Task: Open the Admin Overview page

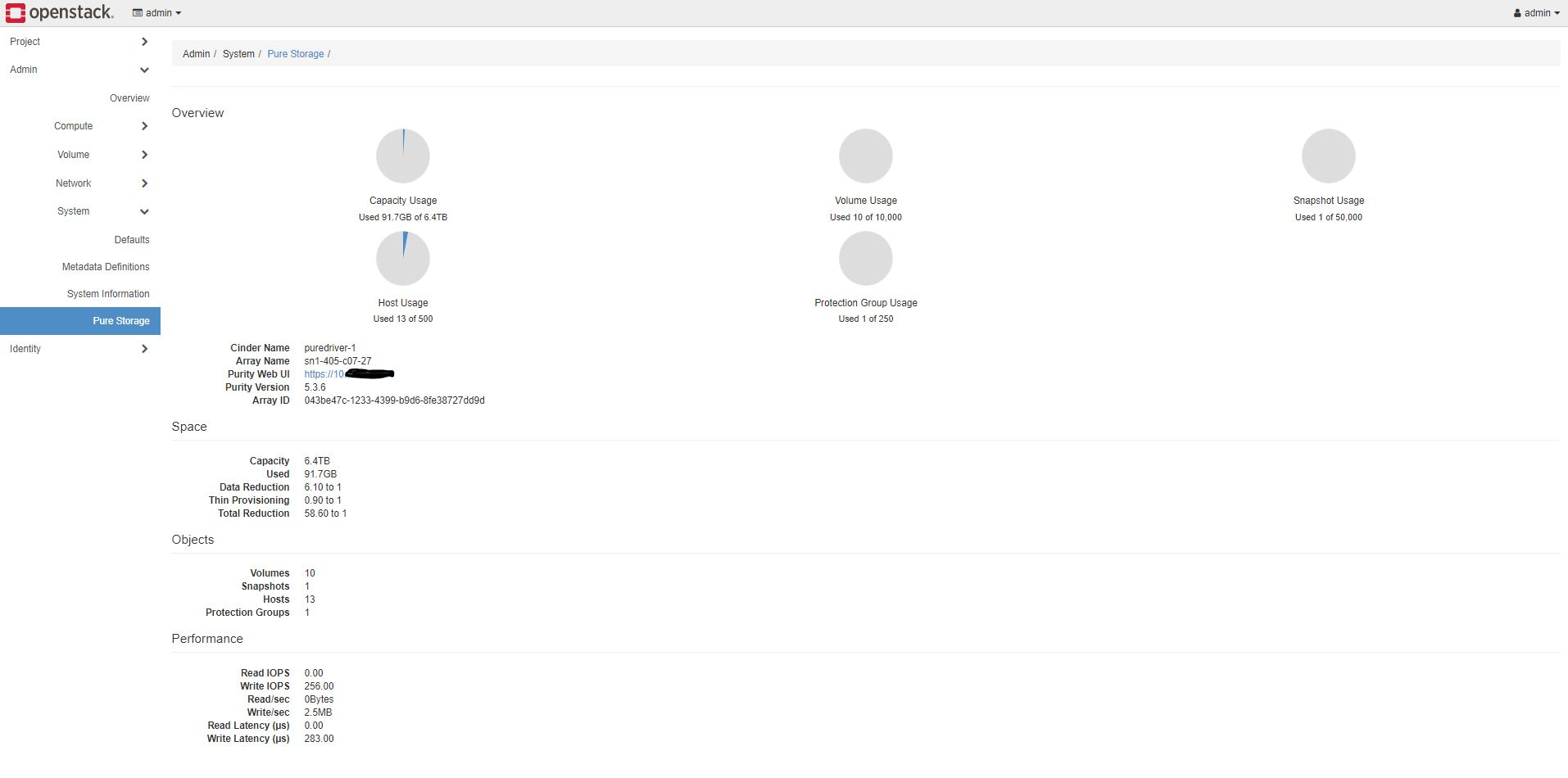Action: click(129, 98)
